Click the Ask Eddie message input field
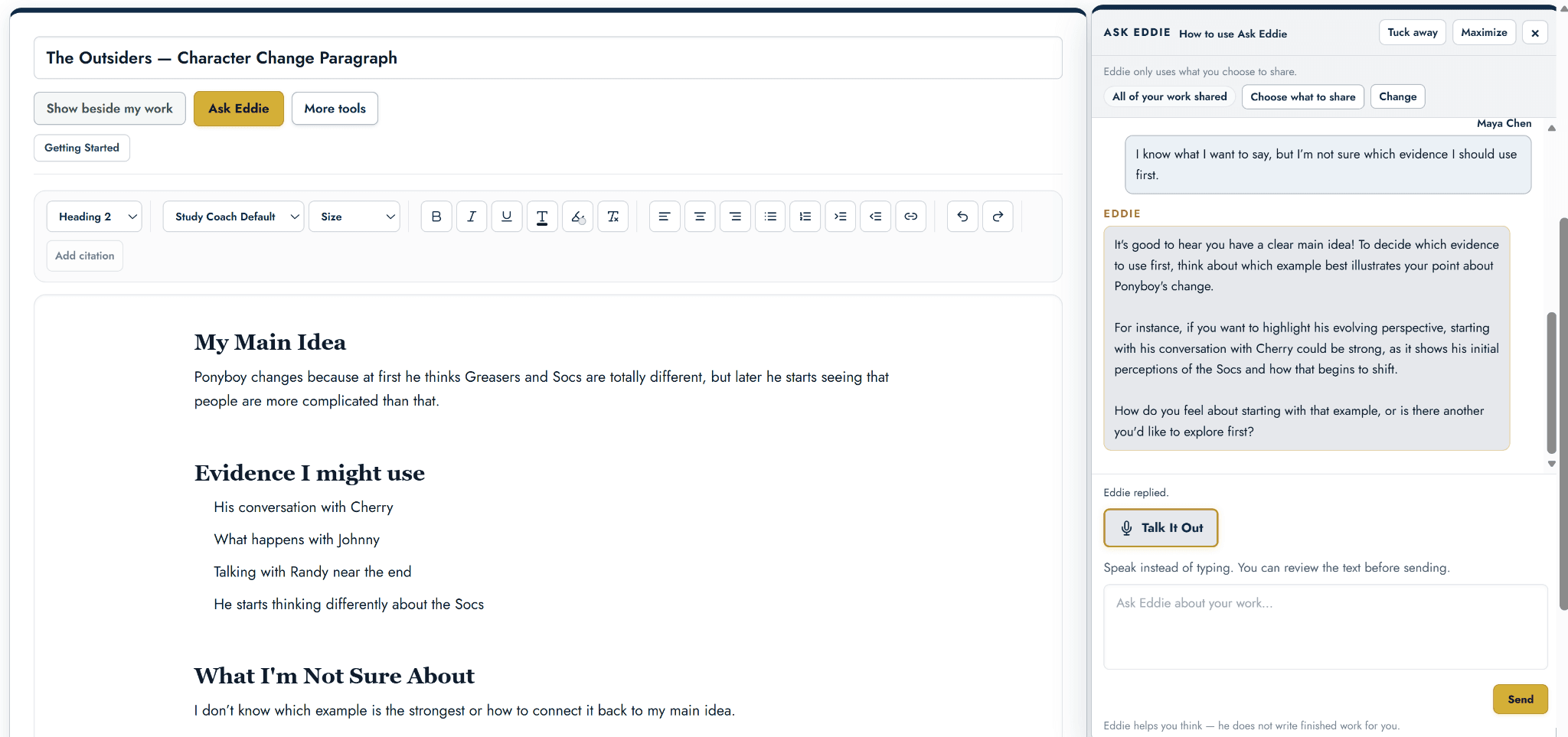Image resolution: width=1568 pixels, height=737 pixels. pyautogui.click(x=1325, y=627)
